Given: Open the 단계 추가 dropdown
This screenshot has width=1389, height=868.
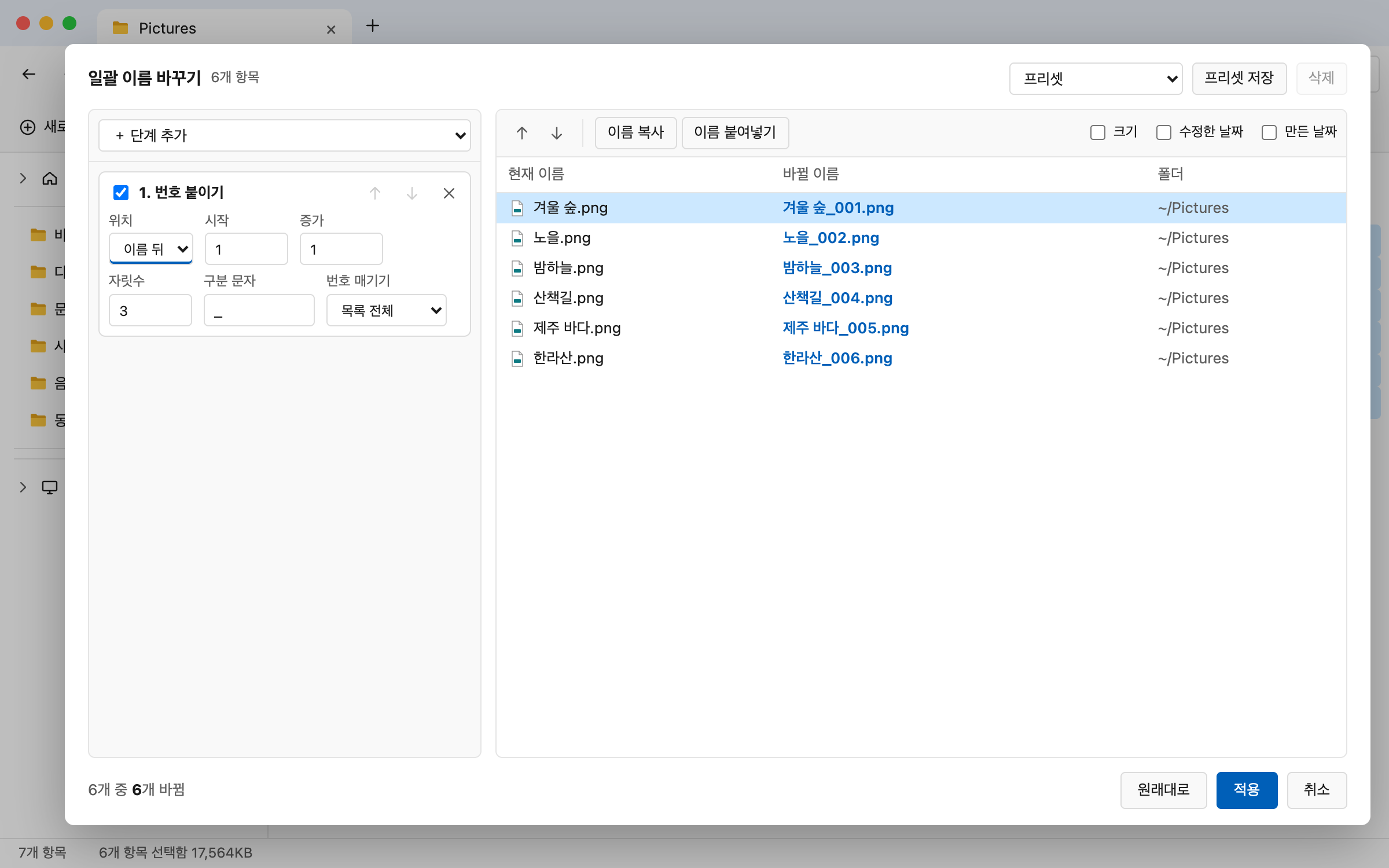Looking at the screenshot, I should tap(285, 135).
